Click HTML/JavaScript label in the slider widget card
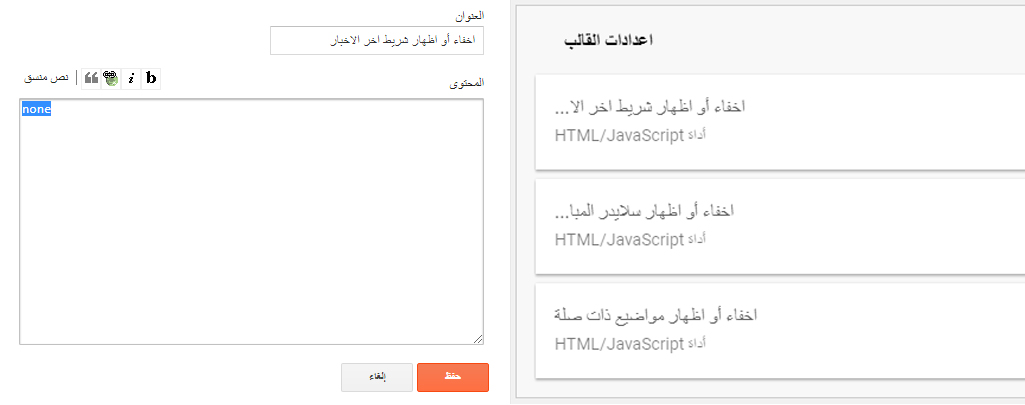This screenshot has width=1025, height=405. (x=619, y=240)
